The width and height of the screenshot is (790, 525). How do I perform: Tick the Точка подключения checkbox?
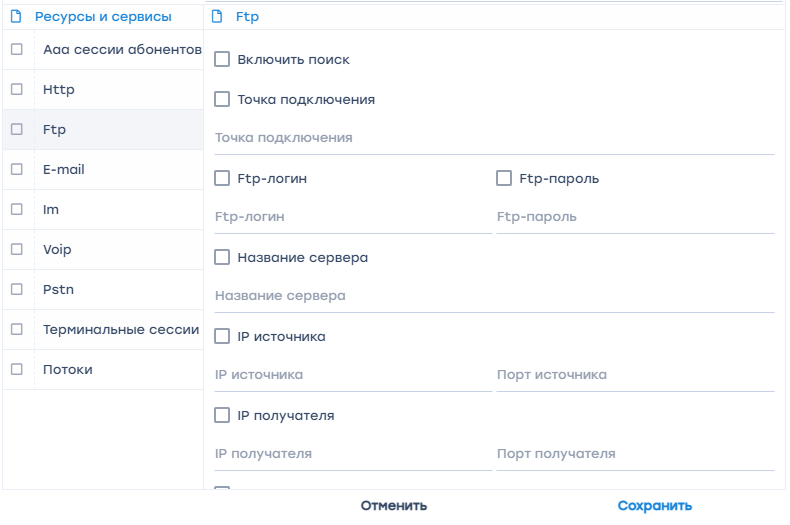222,100
